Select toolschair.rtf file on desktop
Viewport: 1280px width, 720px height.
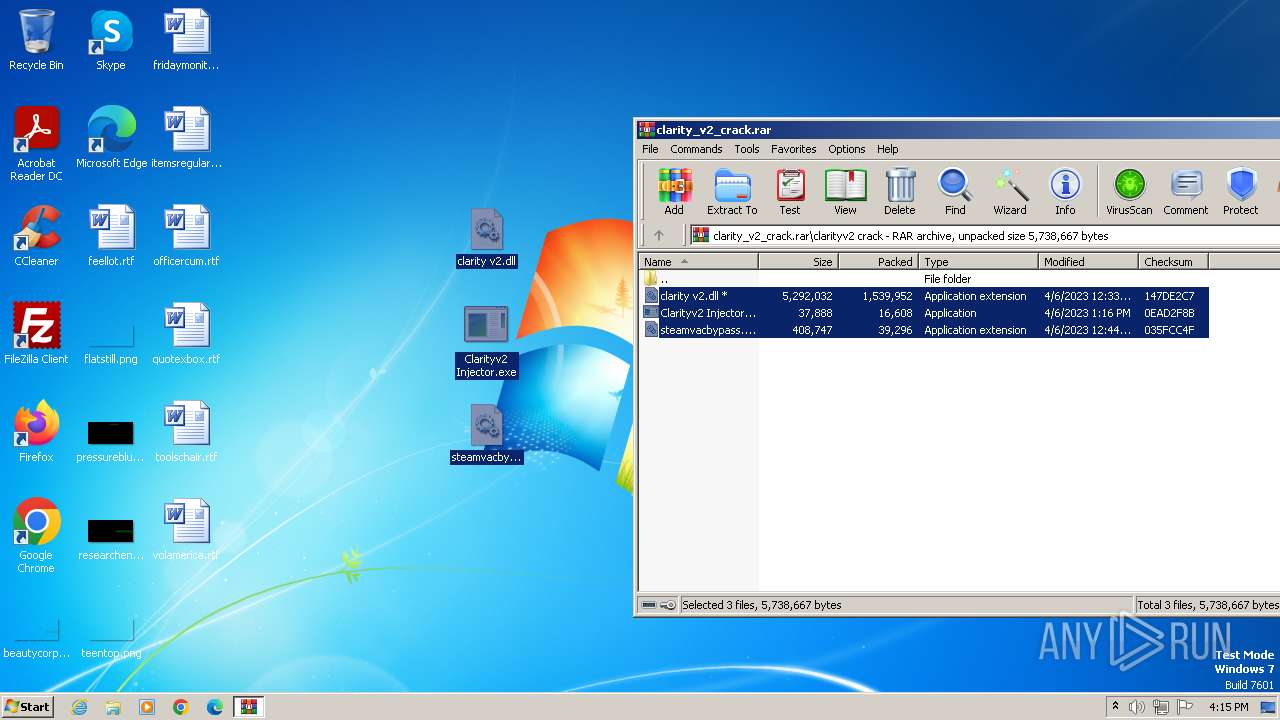(186, 432)
